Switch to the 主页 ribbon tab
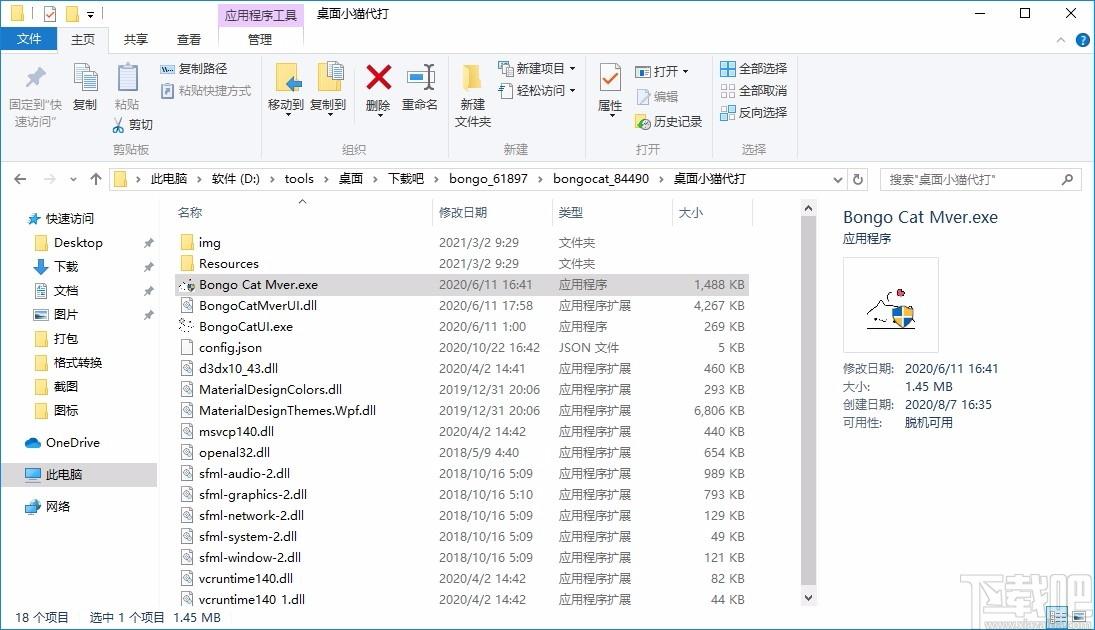Screen dimensions: 1095x630 click(x=82, y=40)
